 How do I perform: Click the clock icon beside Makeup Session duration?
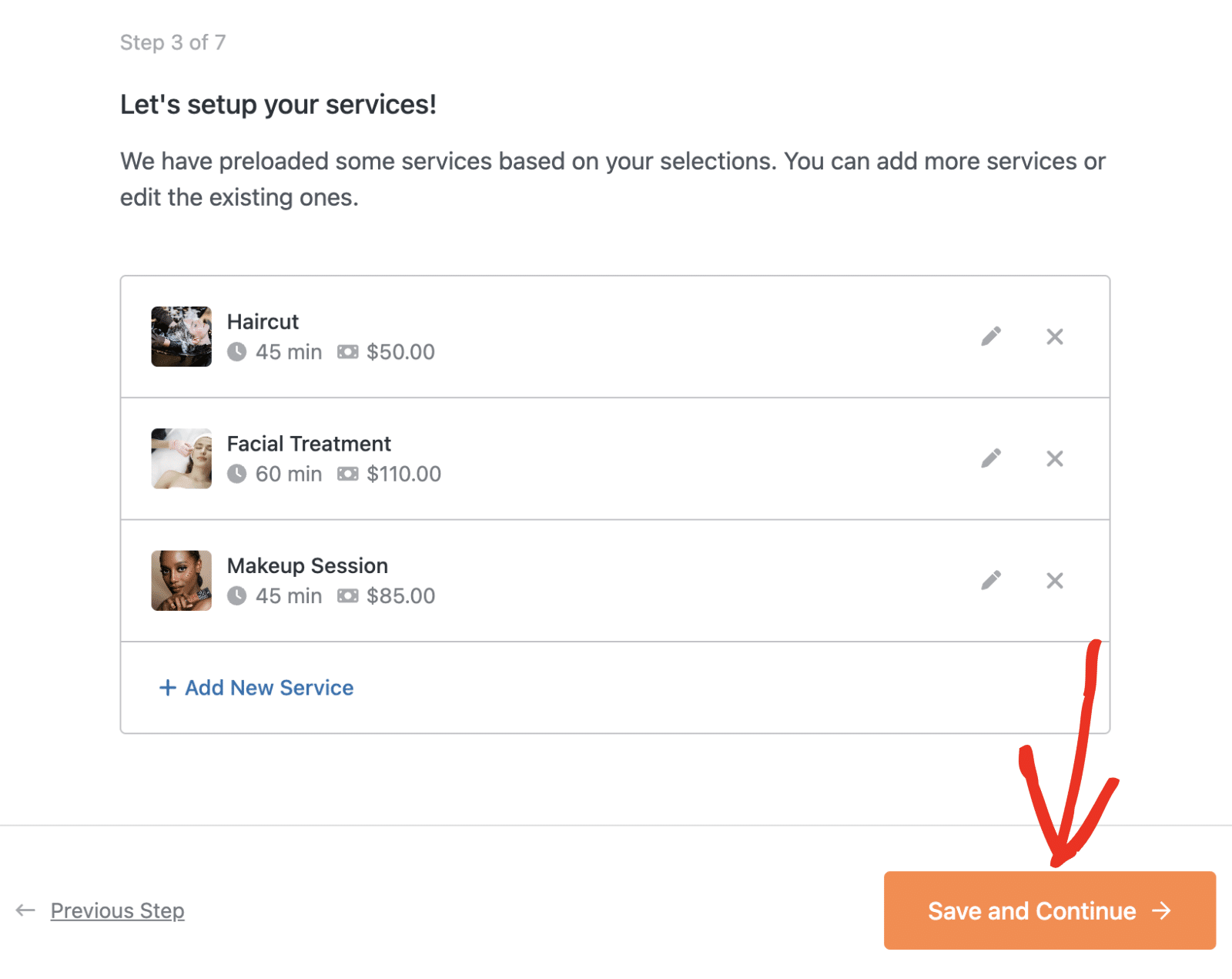pos(239,595)
